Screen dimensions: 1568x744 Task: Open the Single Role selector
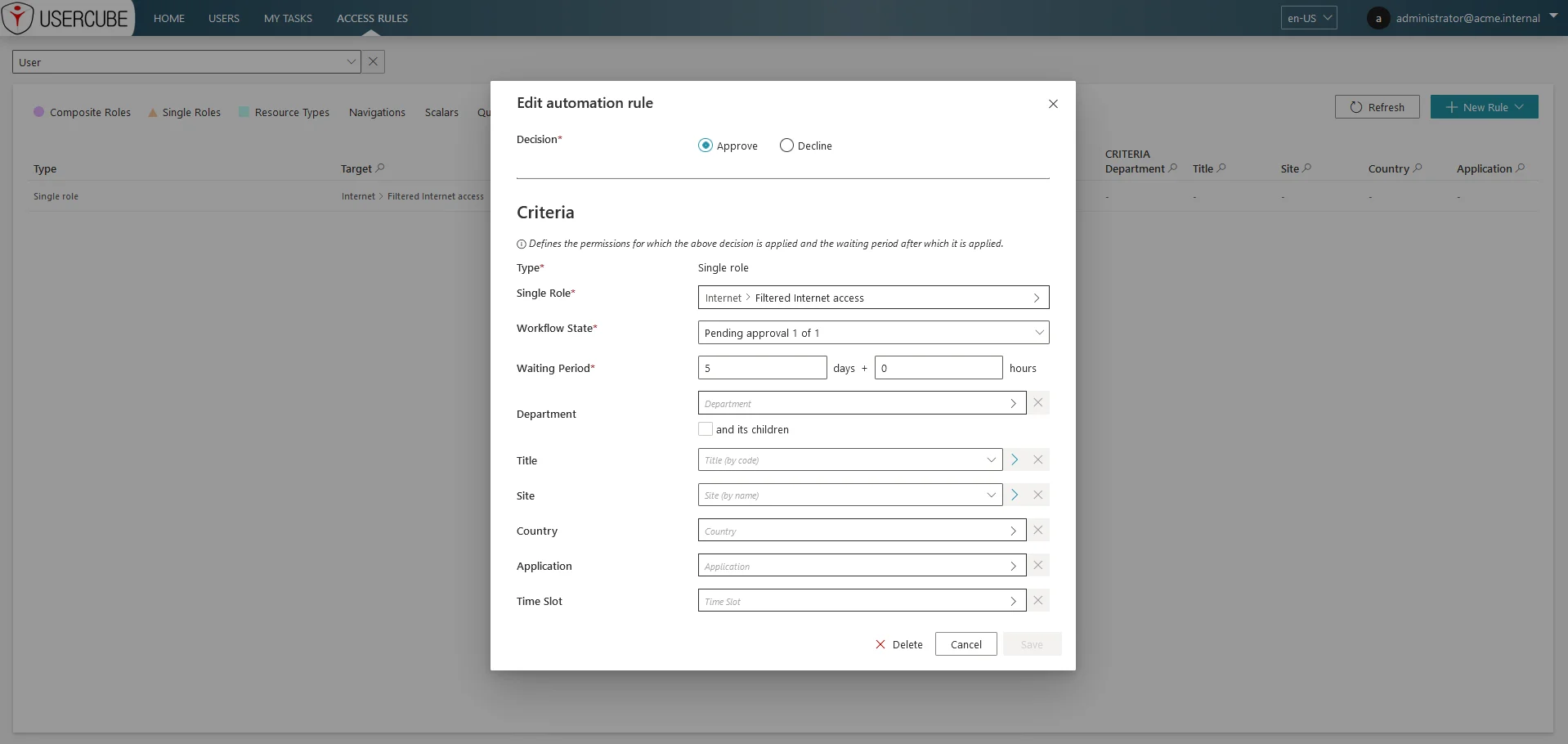tap(873, 298)
